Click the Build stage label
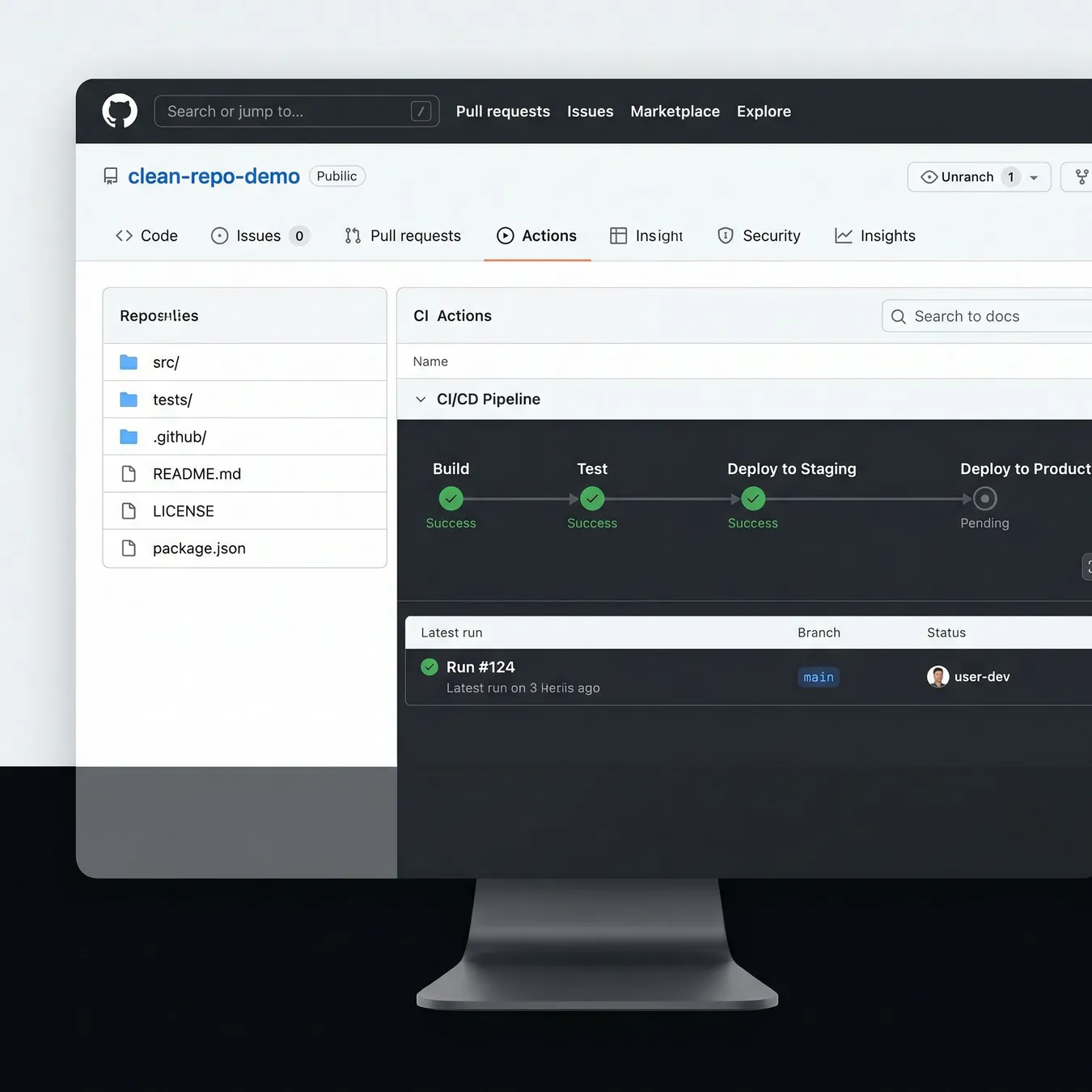 pyautogui.click(x=451, y=468)
